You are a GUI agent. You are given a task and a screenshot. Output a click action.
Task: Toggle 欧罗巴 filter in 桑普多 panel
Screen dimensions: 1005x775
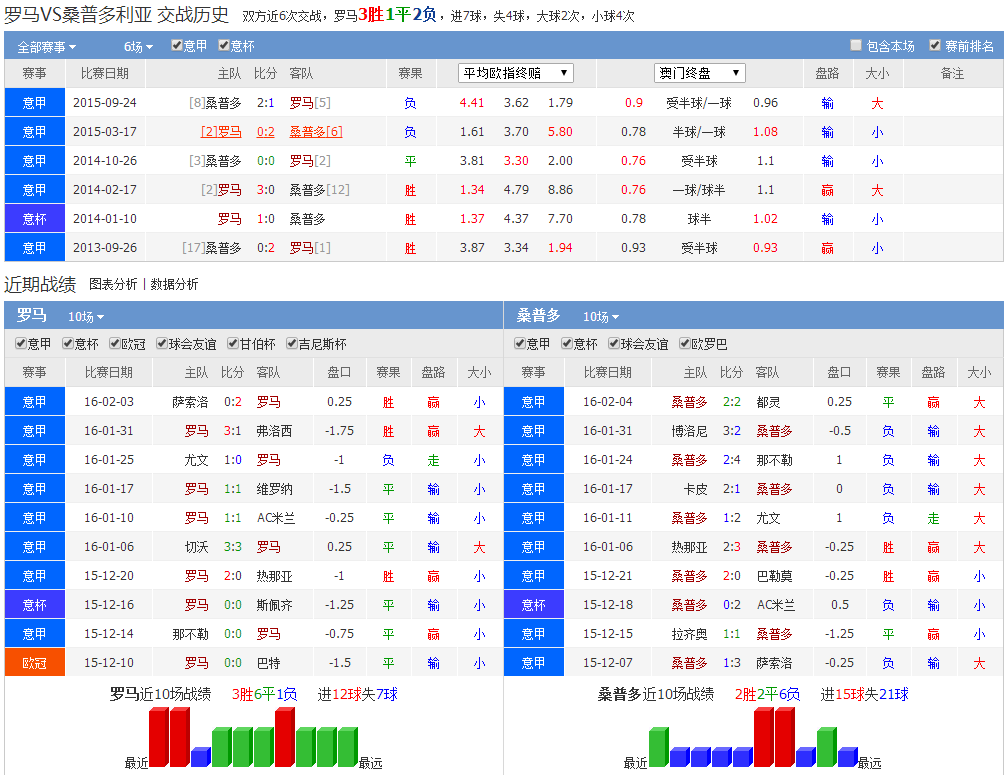pyautogui.click(x=685, y=344)
